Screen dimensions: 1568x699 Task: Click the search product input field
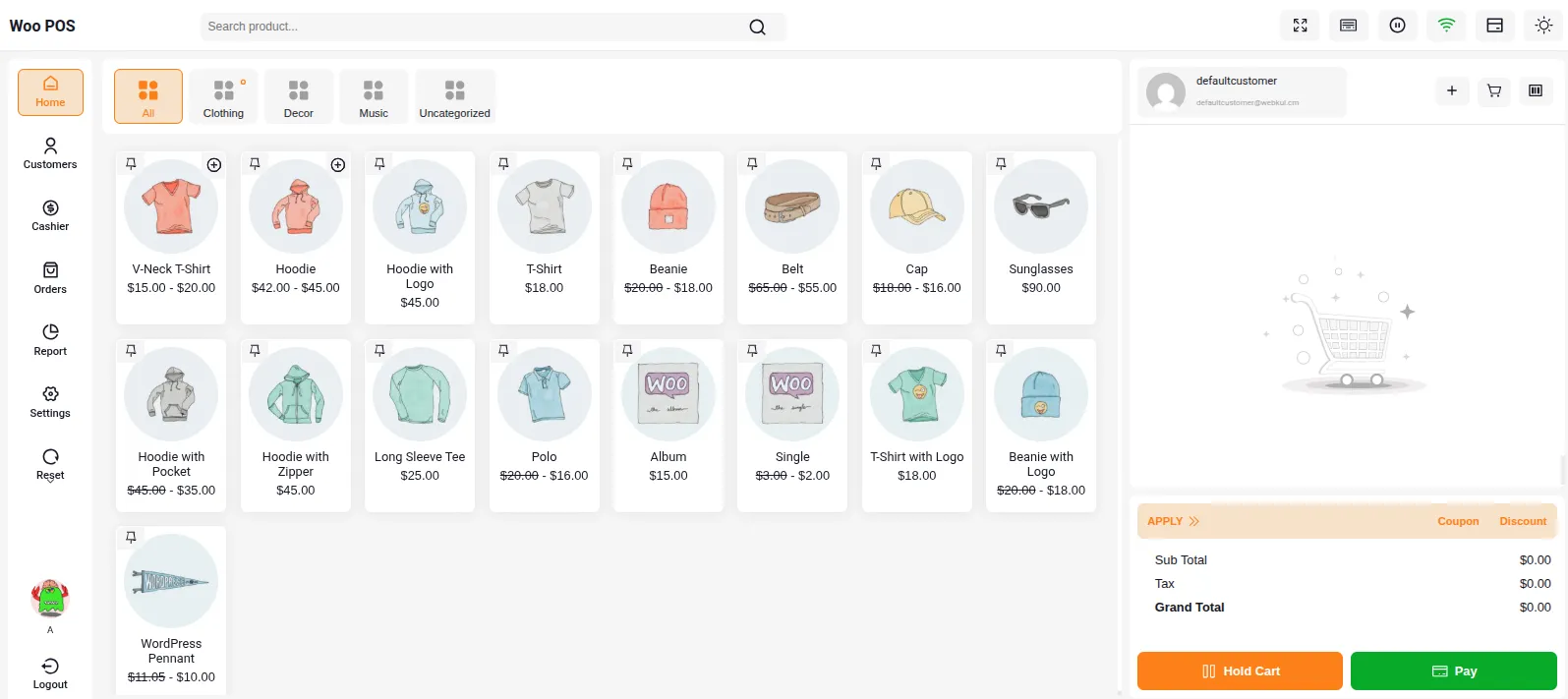click(472, 27)
